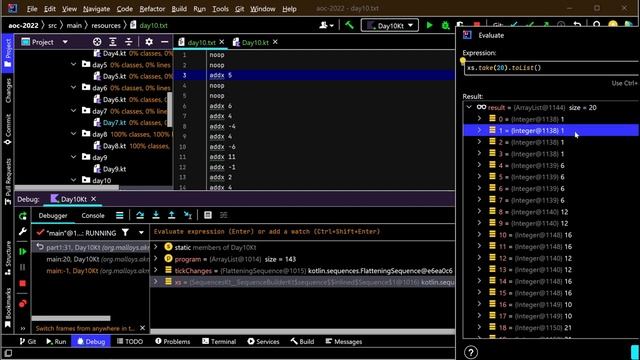
Task: Open Structure side tool window
Action: tap(8, 258)
